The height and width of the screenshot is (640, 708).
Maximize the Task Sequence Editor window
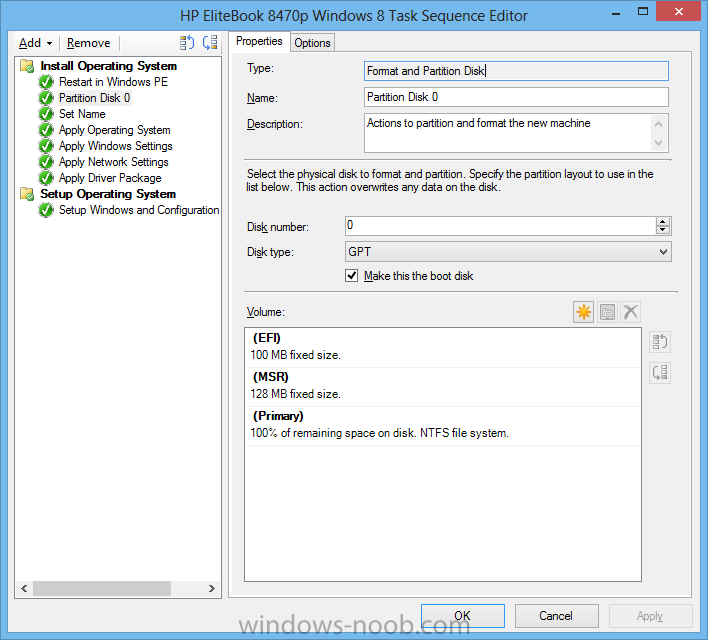pyautogui.click(x=643, y=12)
